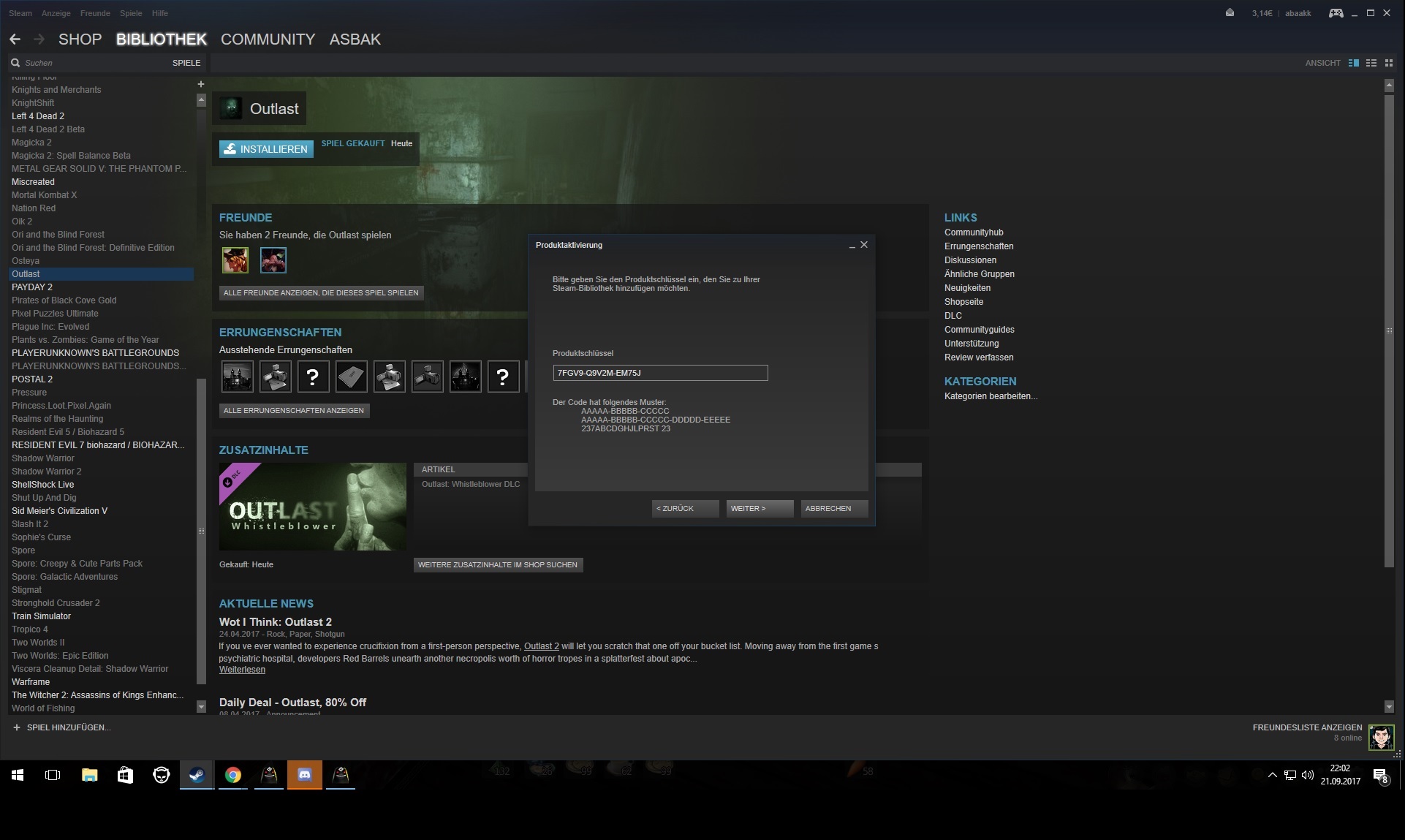Click the Produktschlüssel input field
The height and width of the screenshot is (840, 1405).
click(x=660, y=373)
